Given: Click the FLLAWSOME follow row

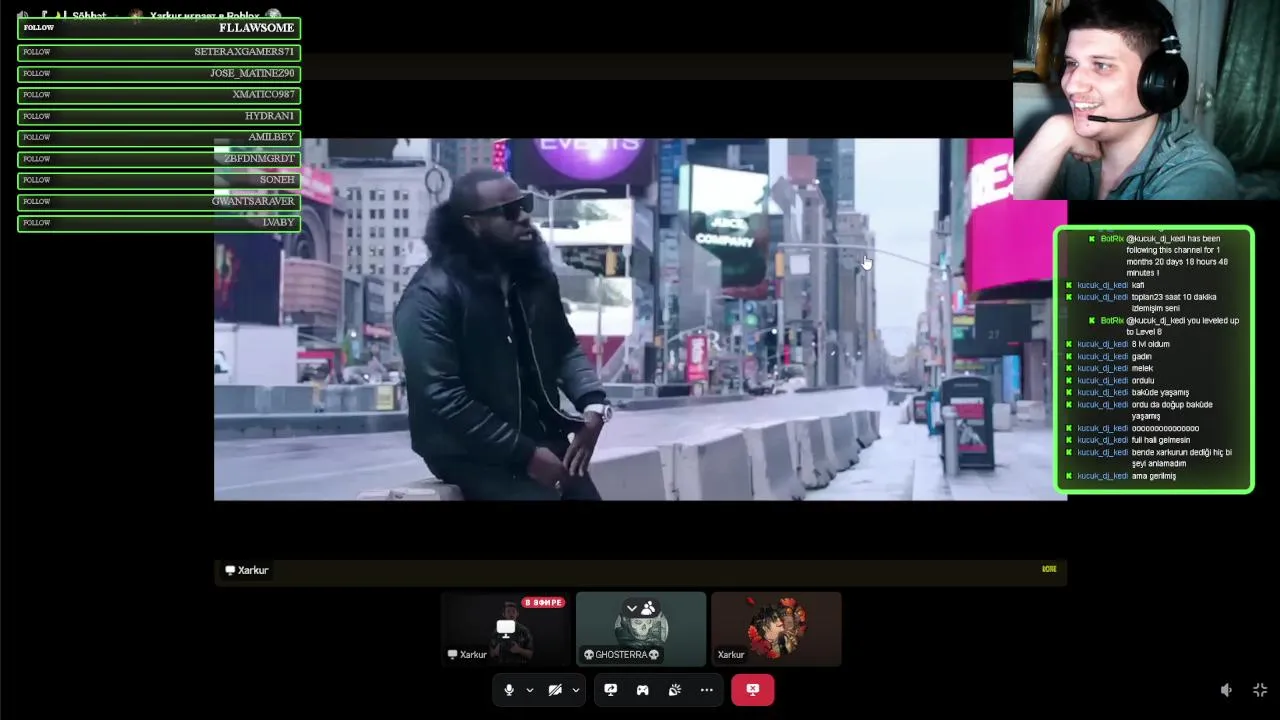Looking at the screenshot, I should coord(159,28).
